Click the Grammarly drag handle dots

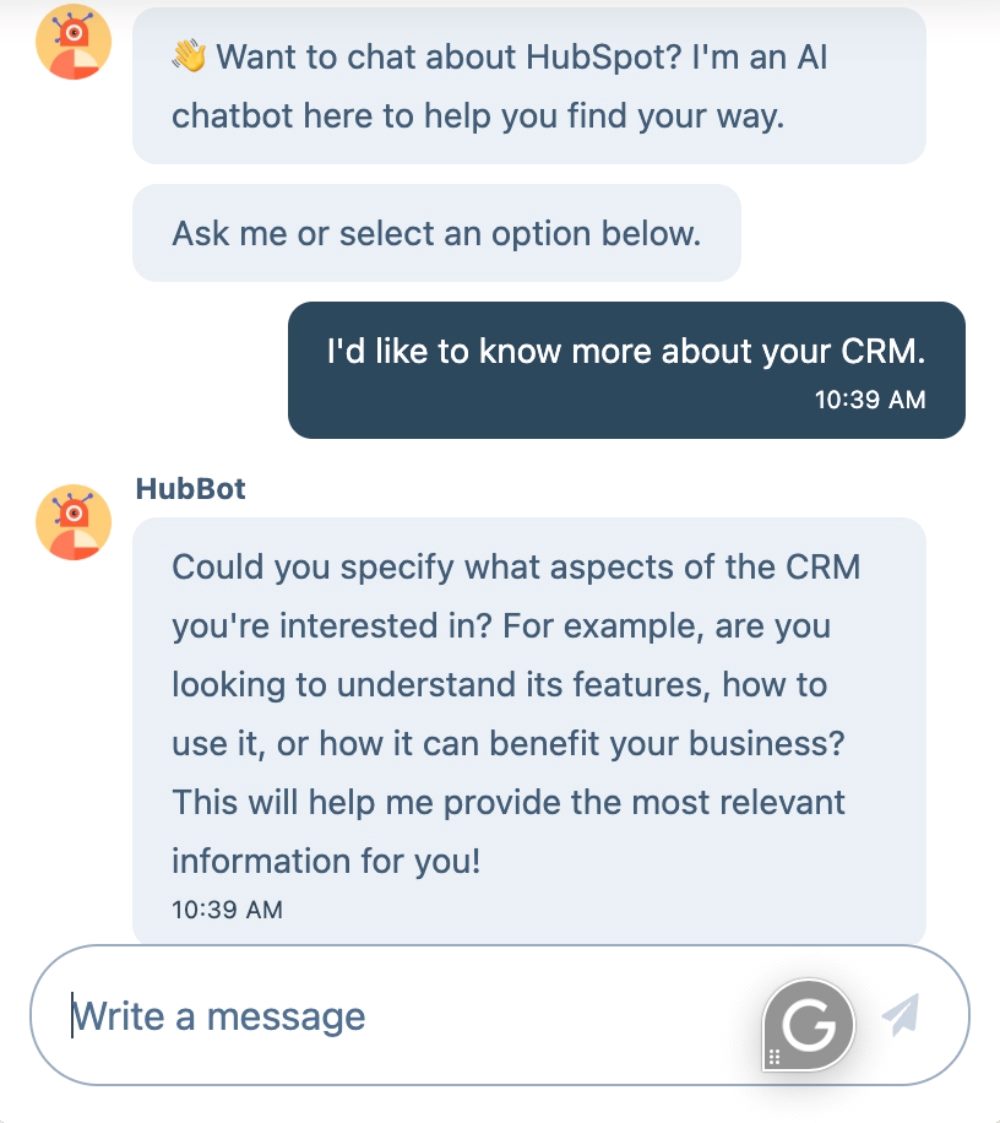(x=774, y=1056)
